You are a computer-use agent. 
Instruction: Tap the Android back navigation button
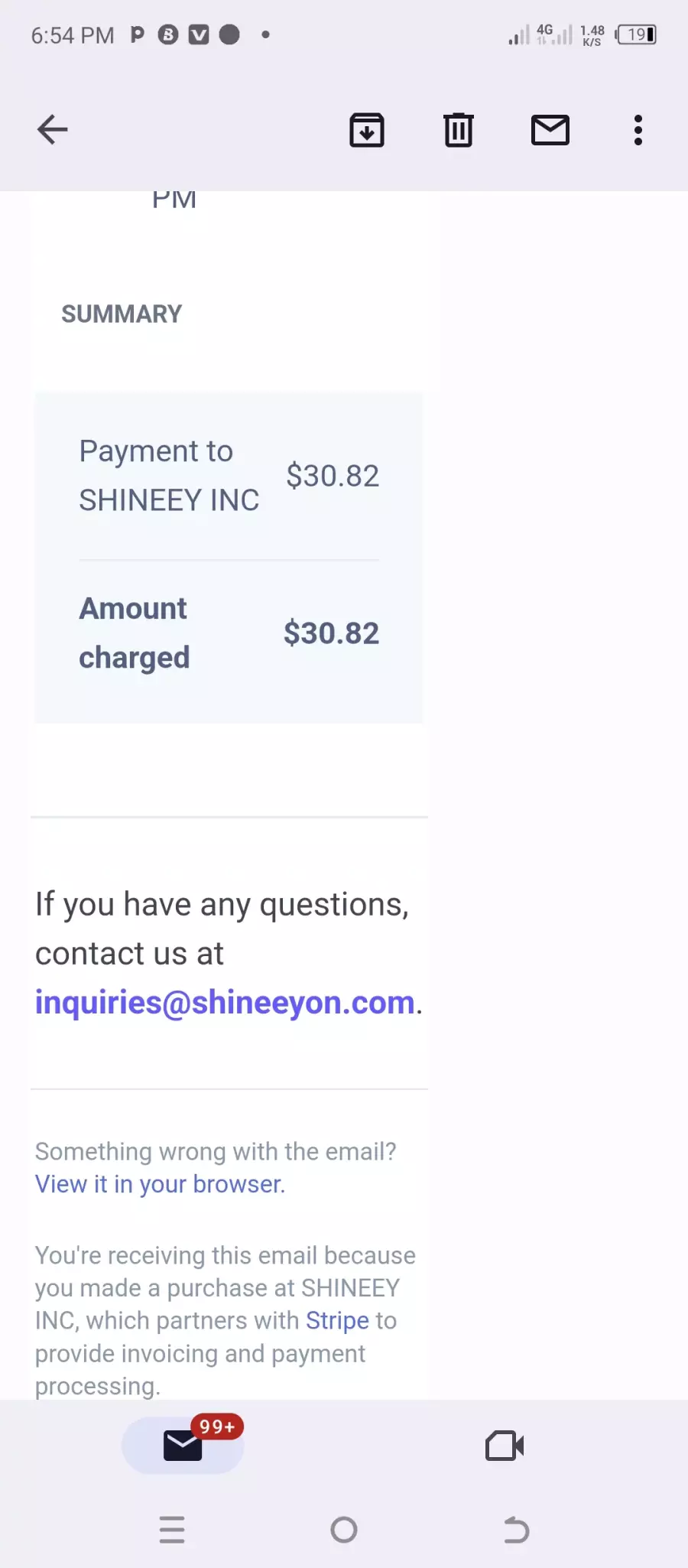click(516, 1530)
